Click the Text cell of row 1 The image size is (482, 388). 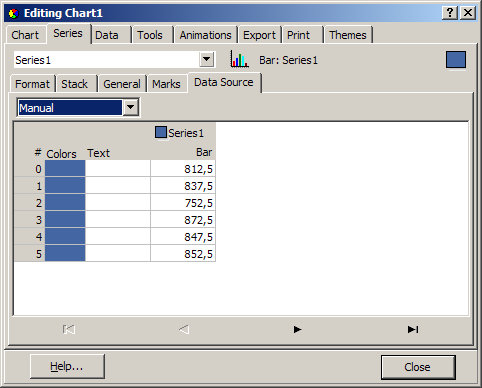(x=118, y=185)
